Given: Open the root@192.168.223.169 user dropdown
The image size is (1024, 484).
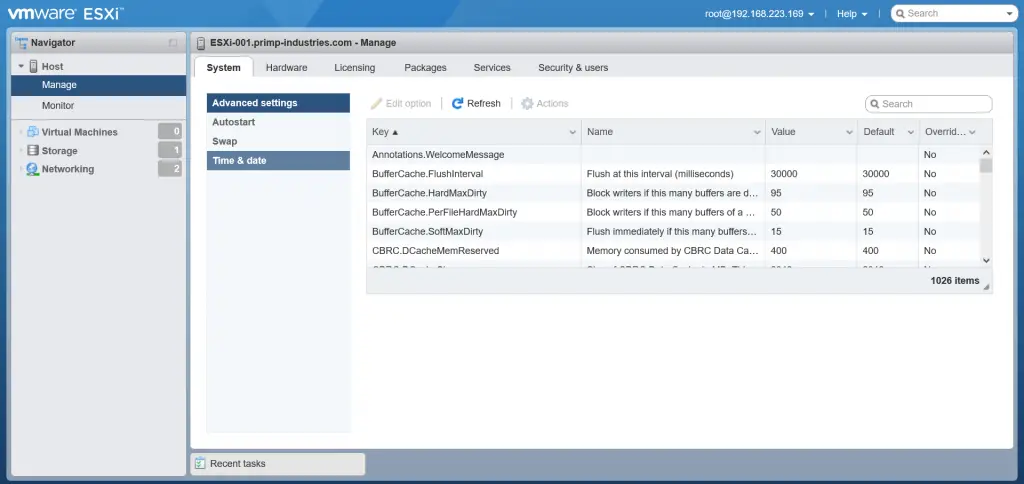Looking at the screenshot, I should tap(760, 13).
